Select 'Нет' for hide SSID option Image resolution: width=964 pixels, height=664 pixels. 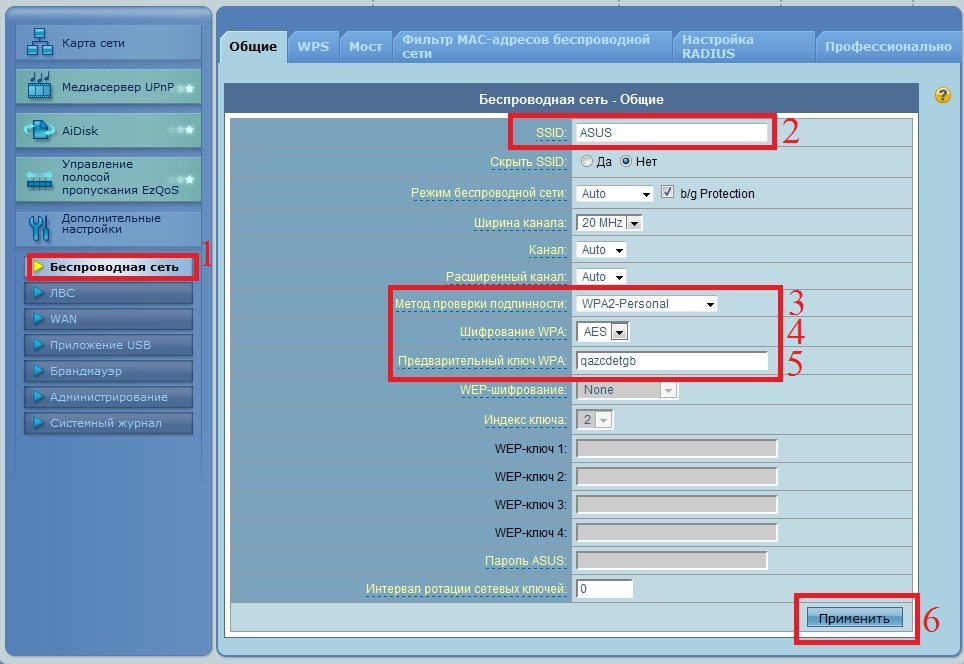pyautogui.click(x=627, y=161)
